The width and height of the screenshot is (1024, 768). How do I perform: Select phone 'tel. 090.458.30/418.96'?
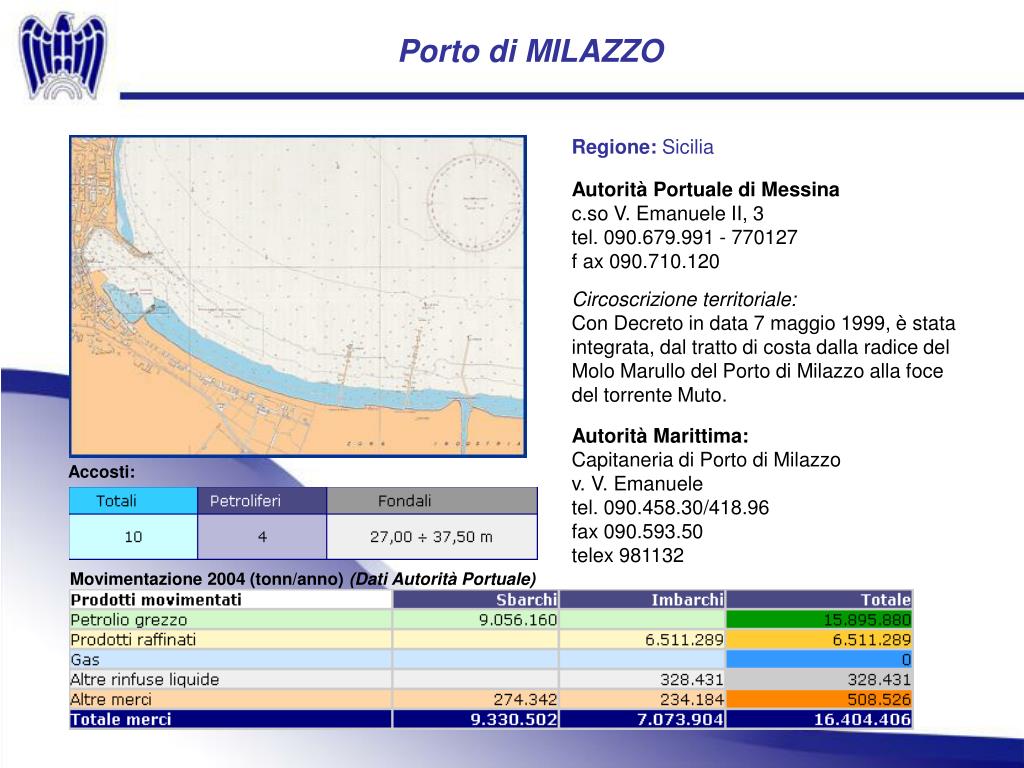(670, 507)
